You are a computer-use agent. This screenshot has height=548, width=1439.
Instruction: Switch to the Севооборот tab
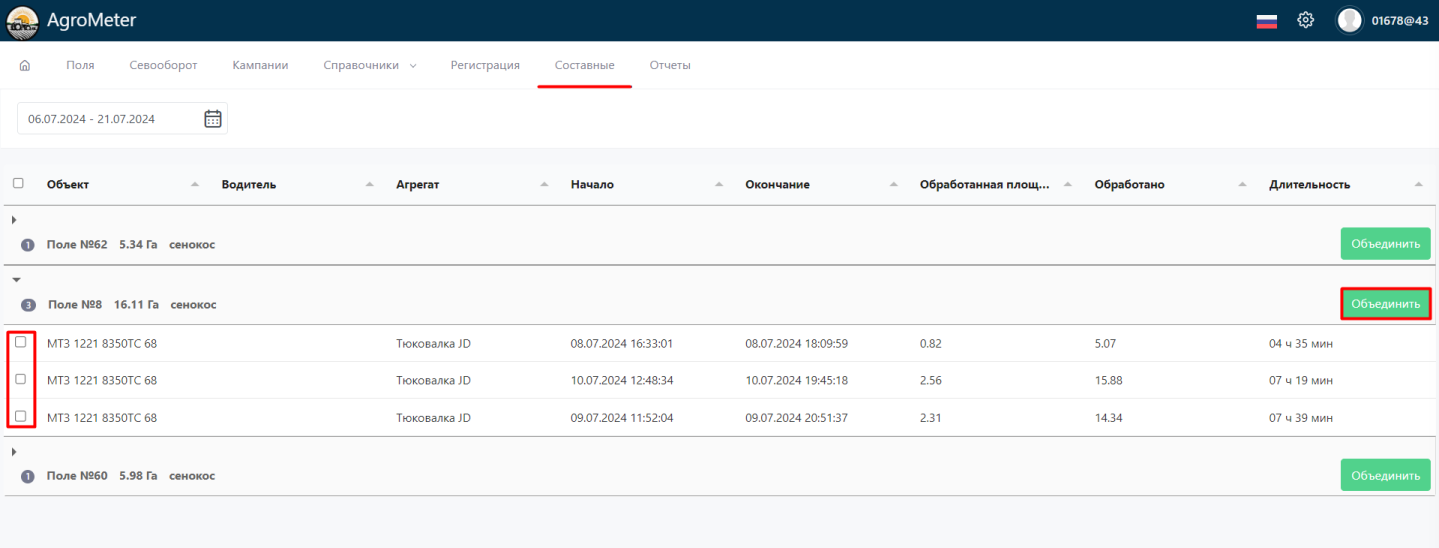click(x=163, y=66)
